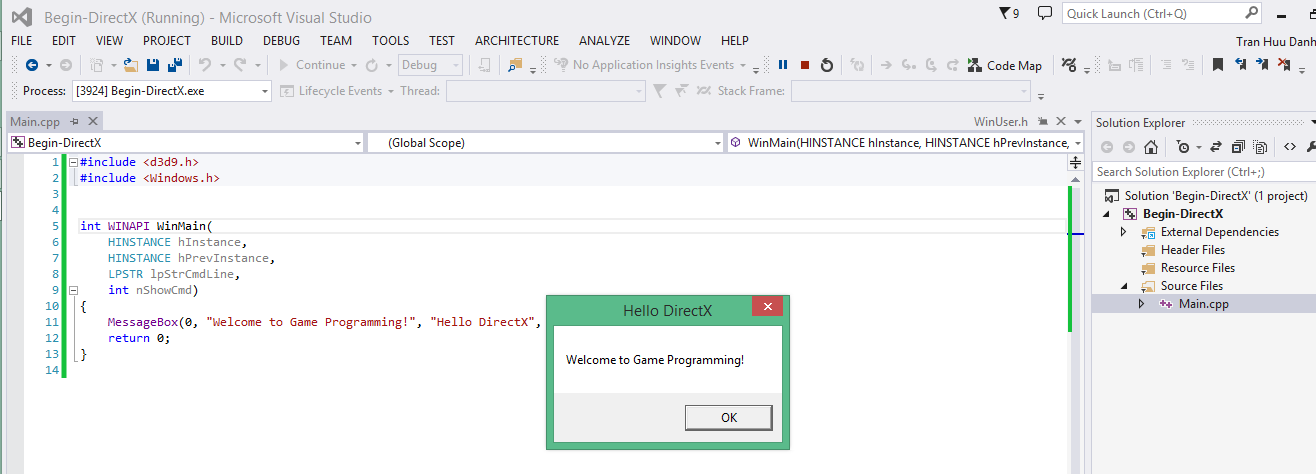This screenshot has height=474, width=1316.
Task: Click OK in Hello DirectX dialog
Action: point(729,418)
